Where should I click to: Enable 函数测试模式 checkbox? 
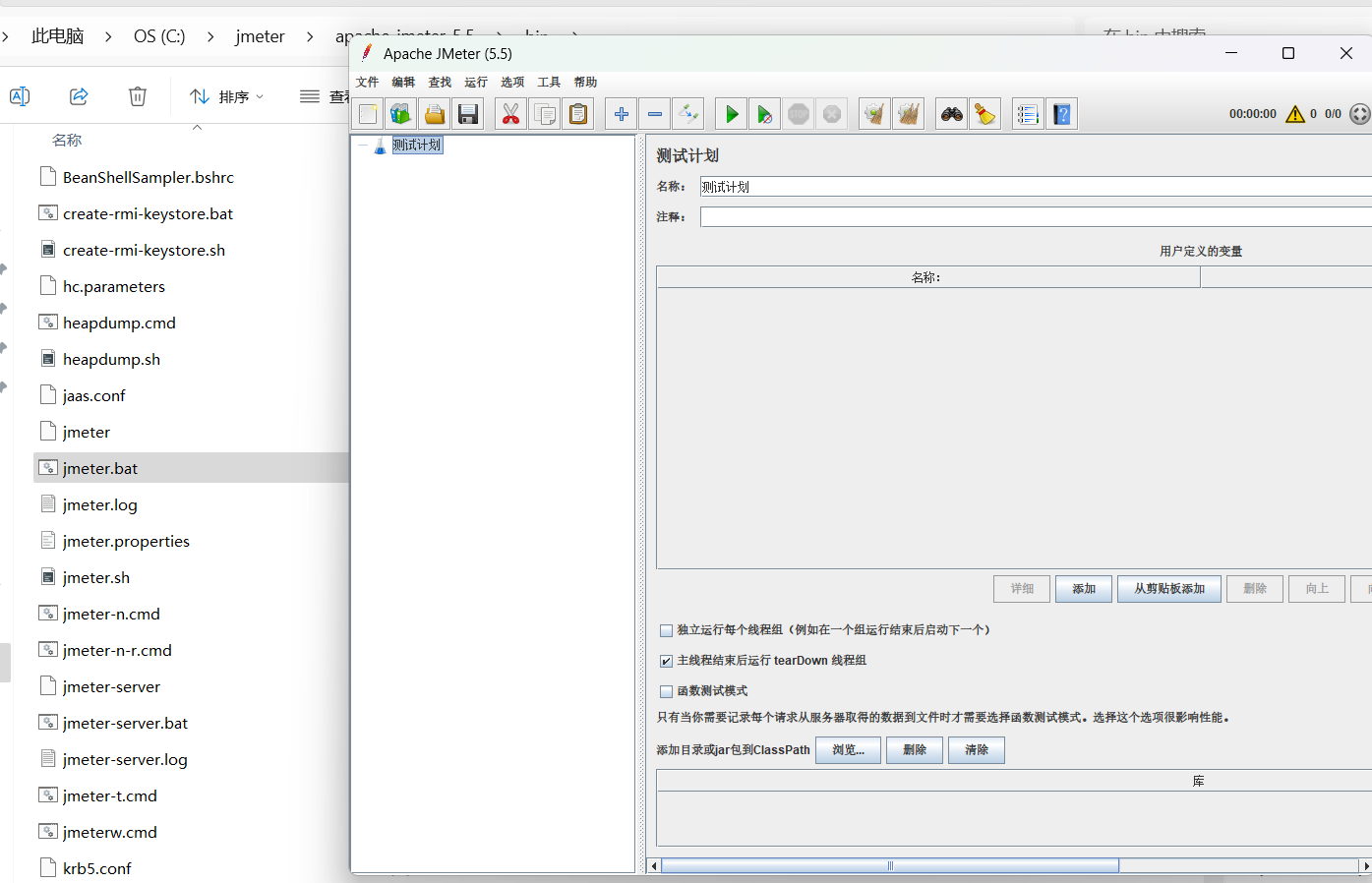click(666, 691)
